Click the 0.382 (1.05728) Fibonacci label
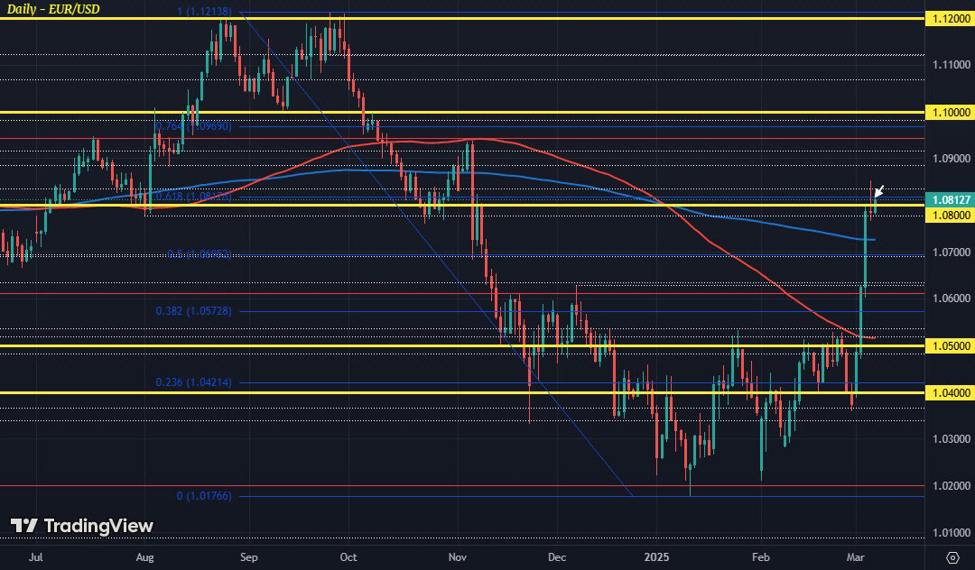 (x=194, y=312)
